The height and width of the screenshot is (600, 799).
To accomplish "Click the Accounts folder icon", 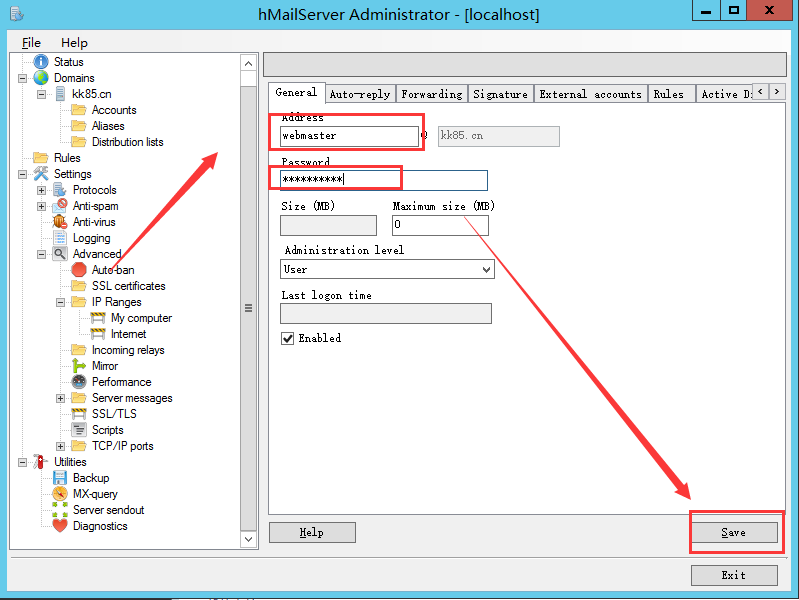I will tap(78, 110).
